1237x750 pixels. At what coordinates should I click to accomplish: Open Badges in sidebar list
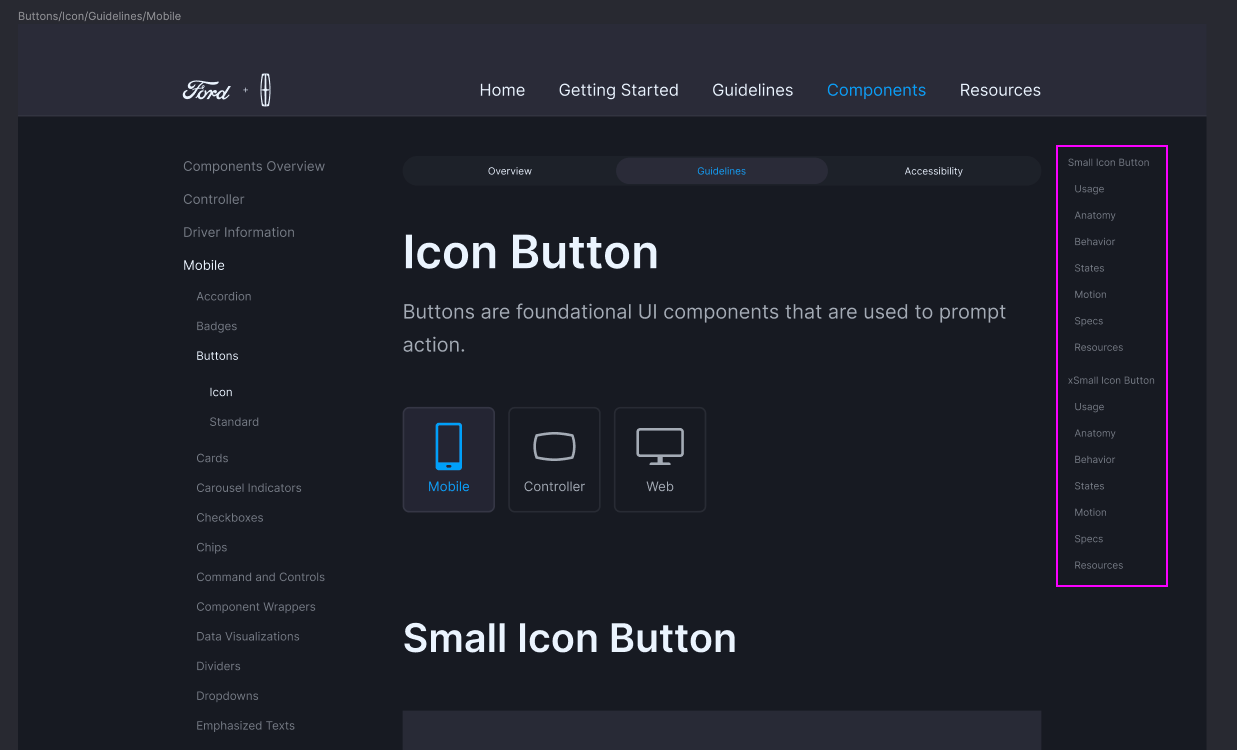[x=217, y=326]
